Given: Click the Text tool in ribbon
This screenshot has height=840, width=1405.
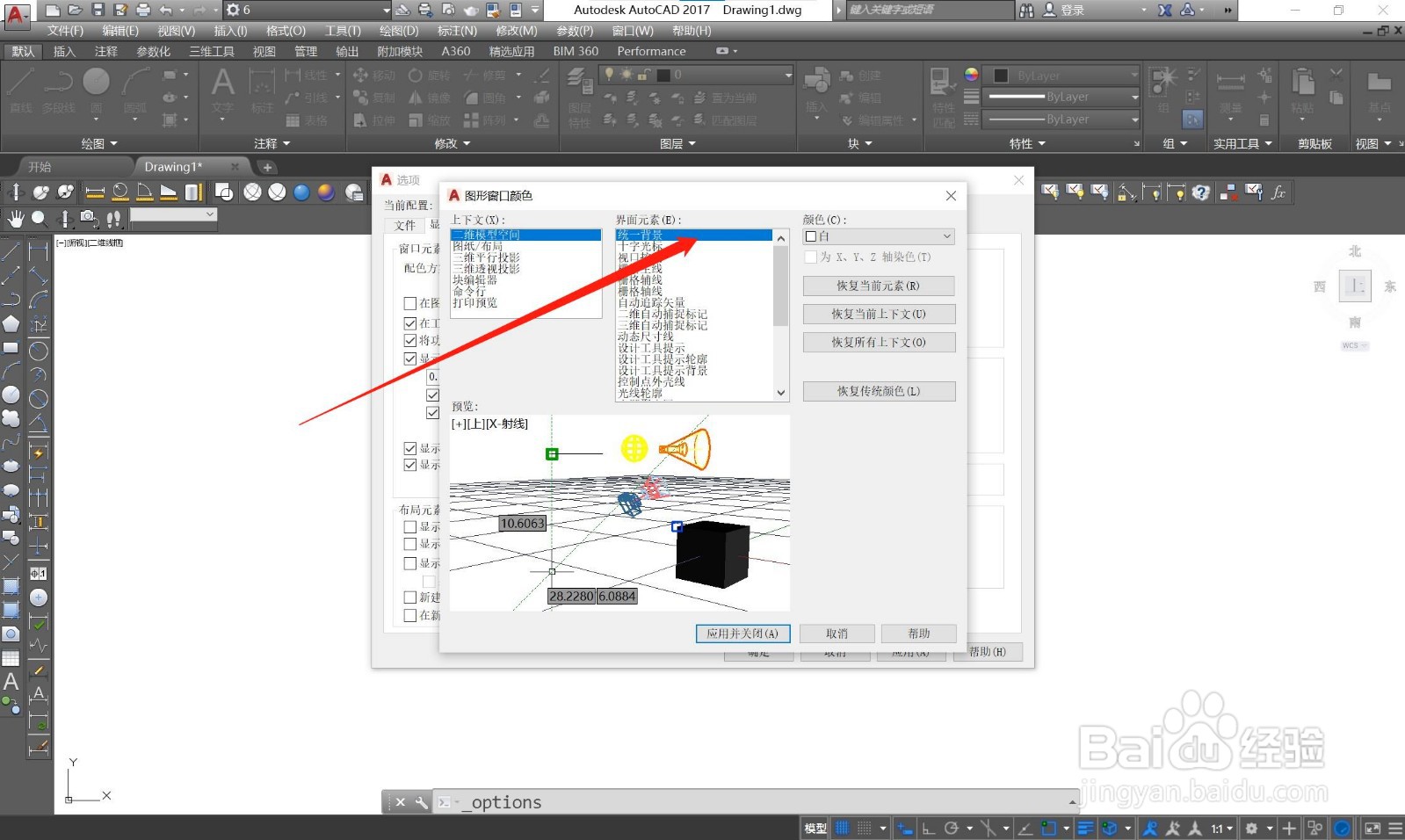Looking at the screenshot, I should point(223,91).
